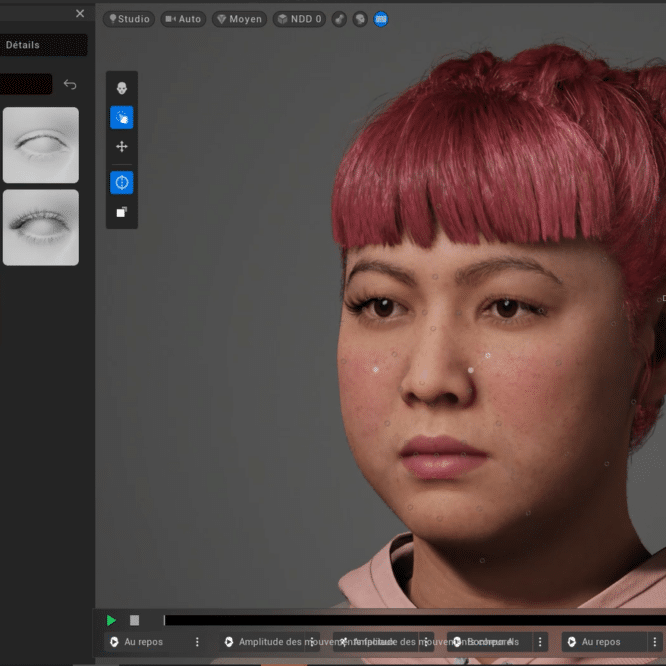
Task: Select the skull-shaped Blend tool
Action: click(x=122, y=88)
